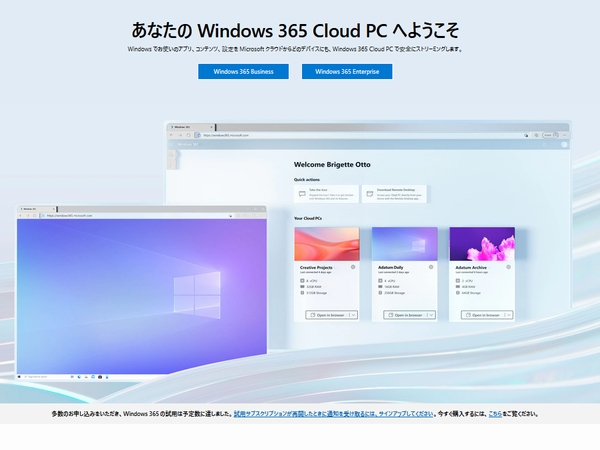Image resolution: width=600 pixels, height=450 pixels.
Task: Click the Windows 365 Business button
Action: [x=243, y=72]
